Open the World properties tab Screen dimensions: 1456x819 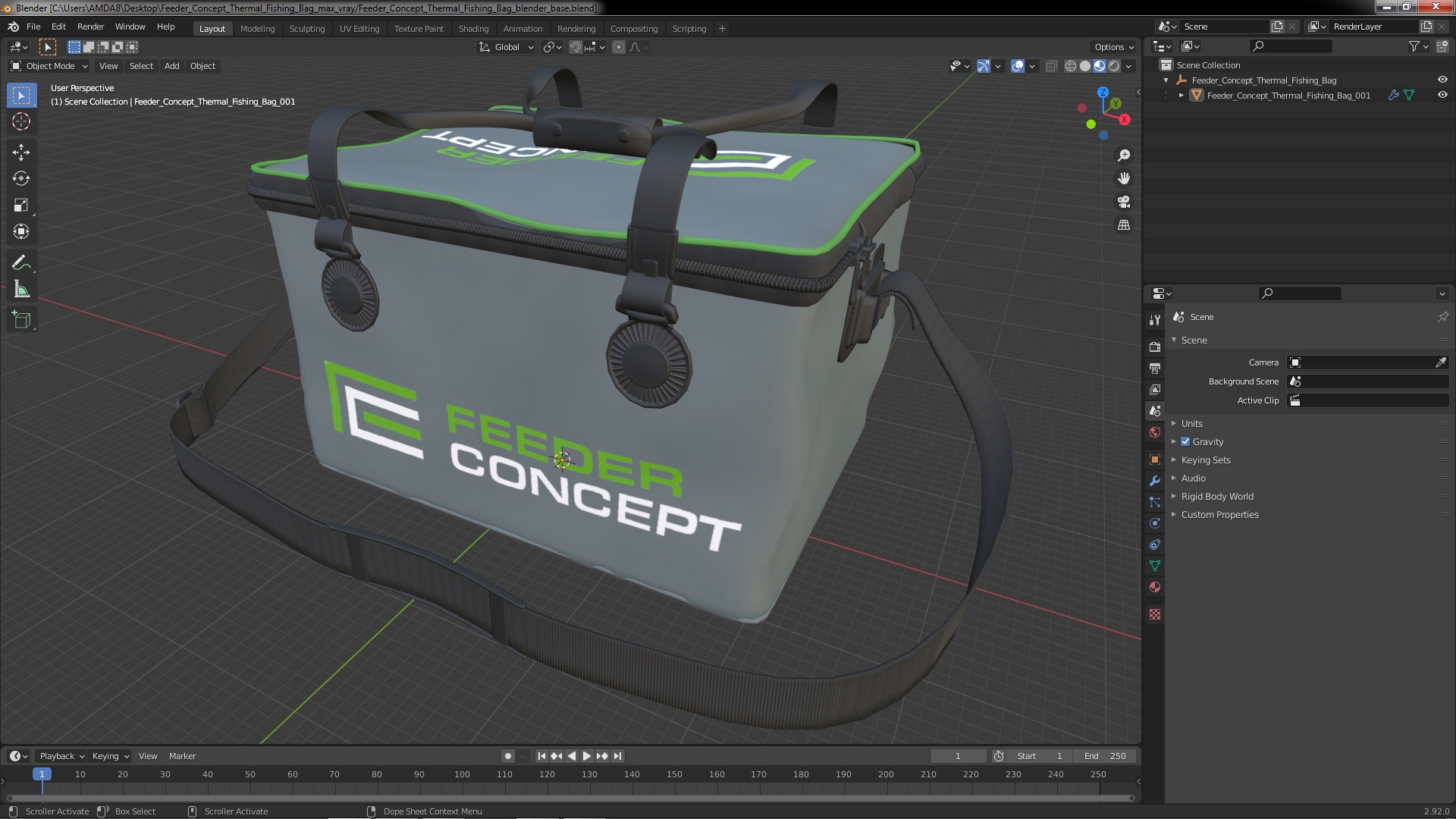click(1155, 432)
